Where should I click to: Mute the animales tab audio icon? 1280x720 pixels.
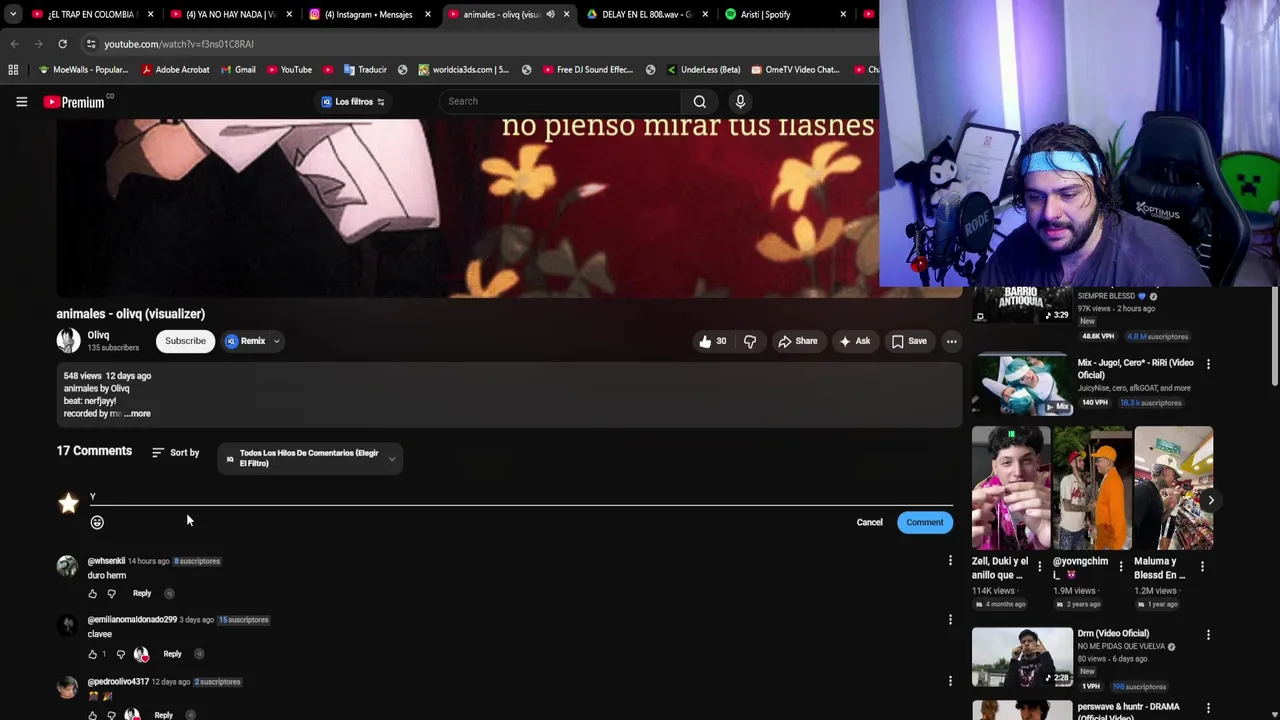click(550, 14)
